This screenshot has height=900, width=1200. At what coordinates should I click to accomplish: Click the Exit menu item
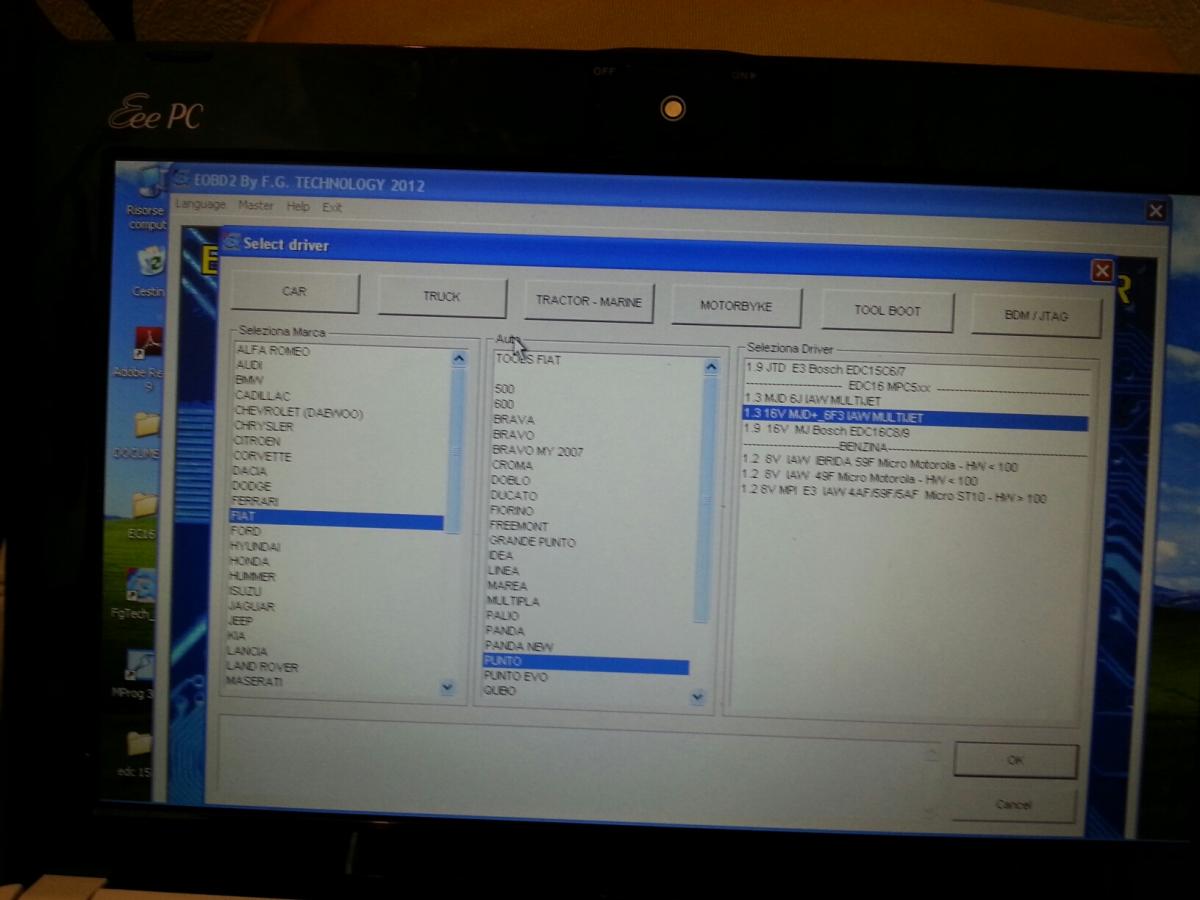pyautogui.click(x=332, y=208)
